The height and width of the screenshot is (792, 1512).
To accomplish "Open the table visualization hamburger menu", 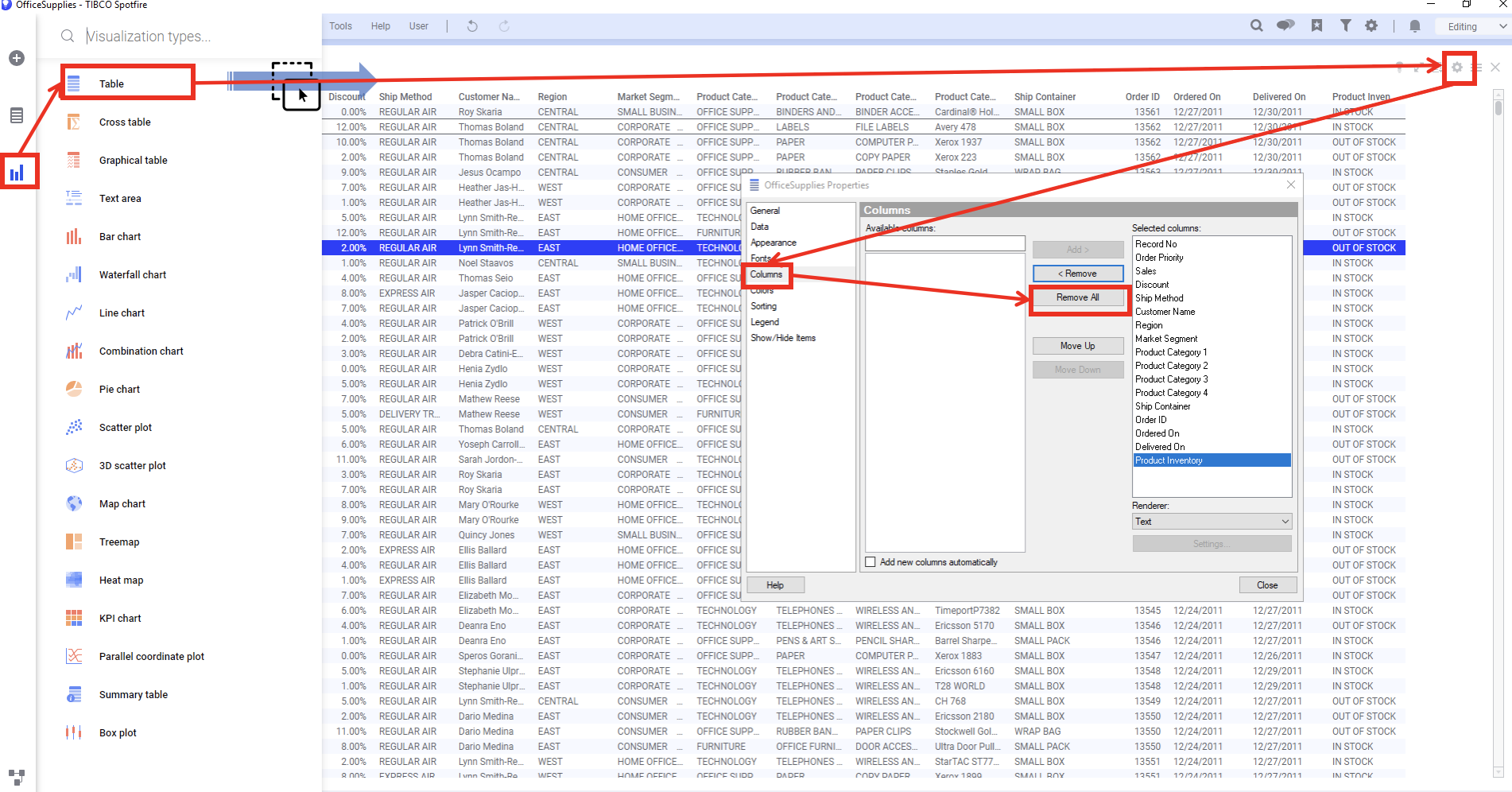I will [1477, 68].
